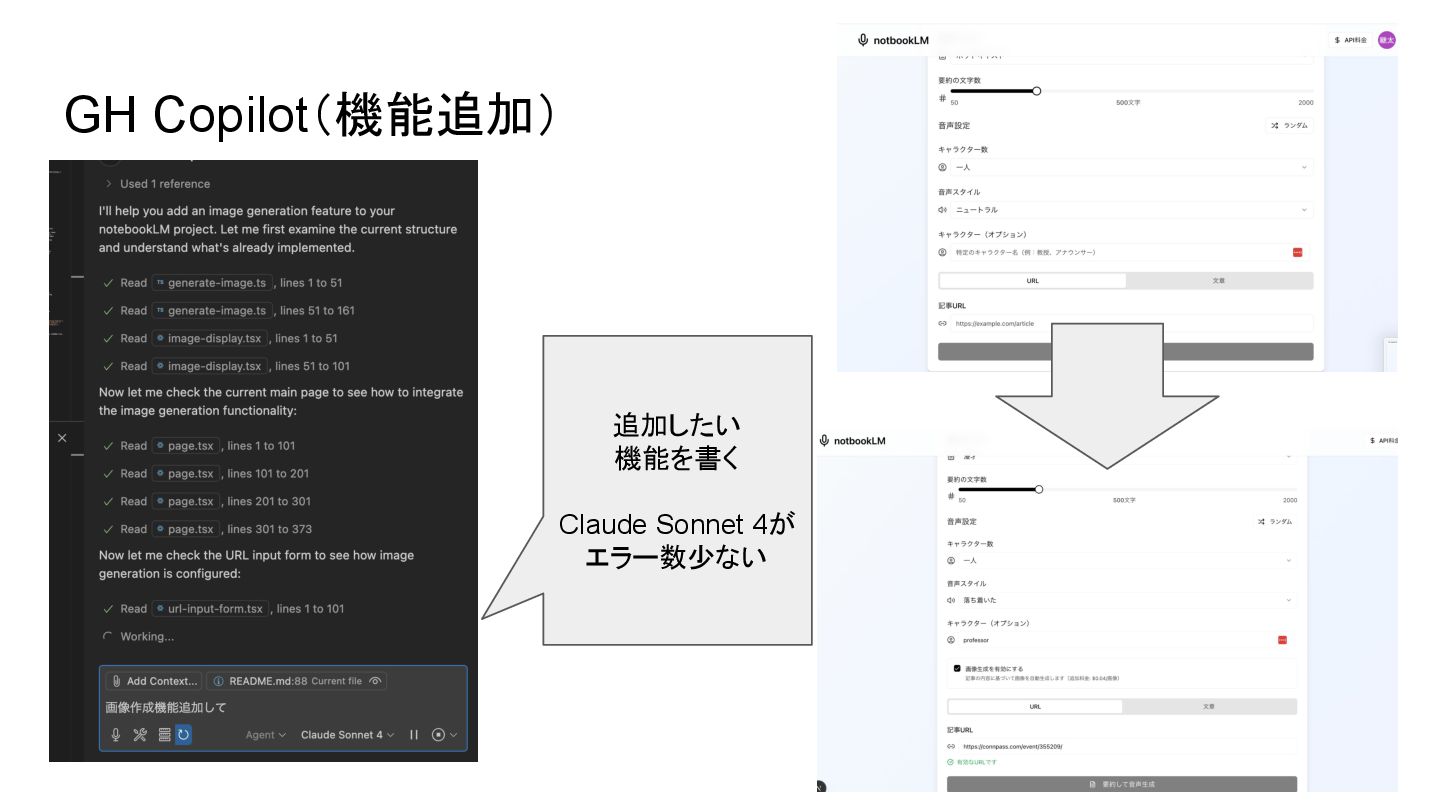The width and height of the screenshot is (1440, 810).
Task: Click the speaker icon beside ニュートラル
Action: pos(942,210)
